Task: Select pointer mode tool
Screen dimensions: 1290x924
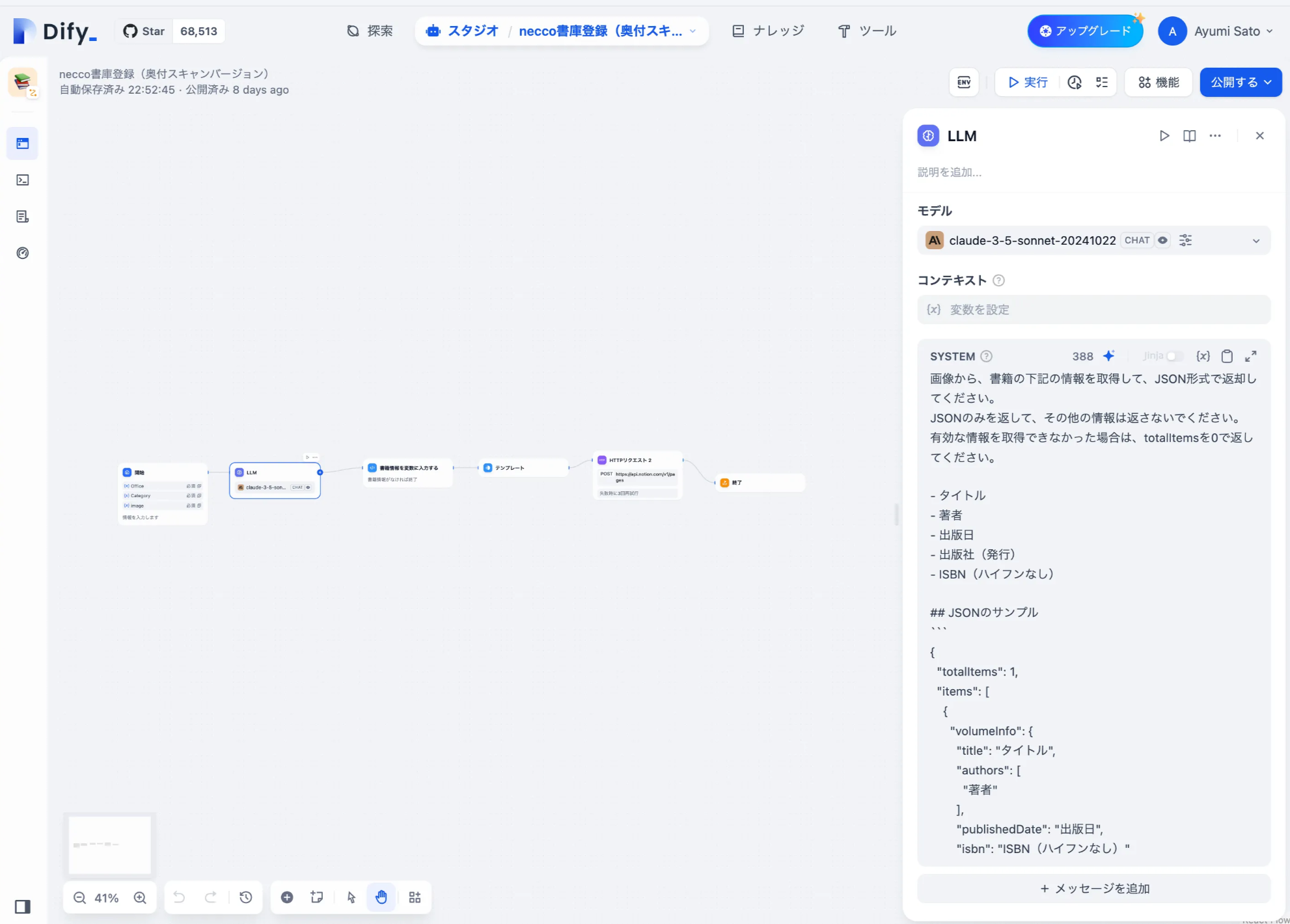Action: (x=351, y=898)
